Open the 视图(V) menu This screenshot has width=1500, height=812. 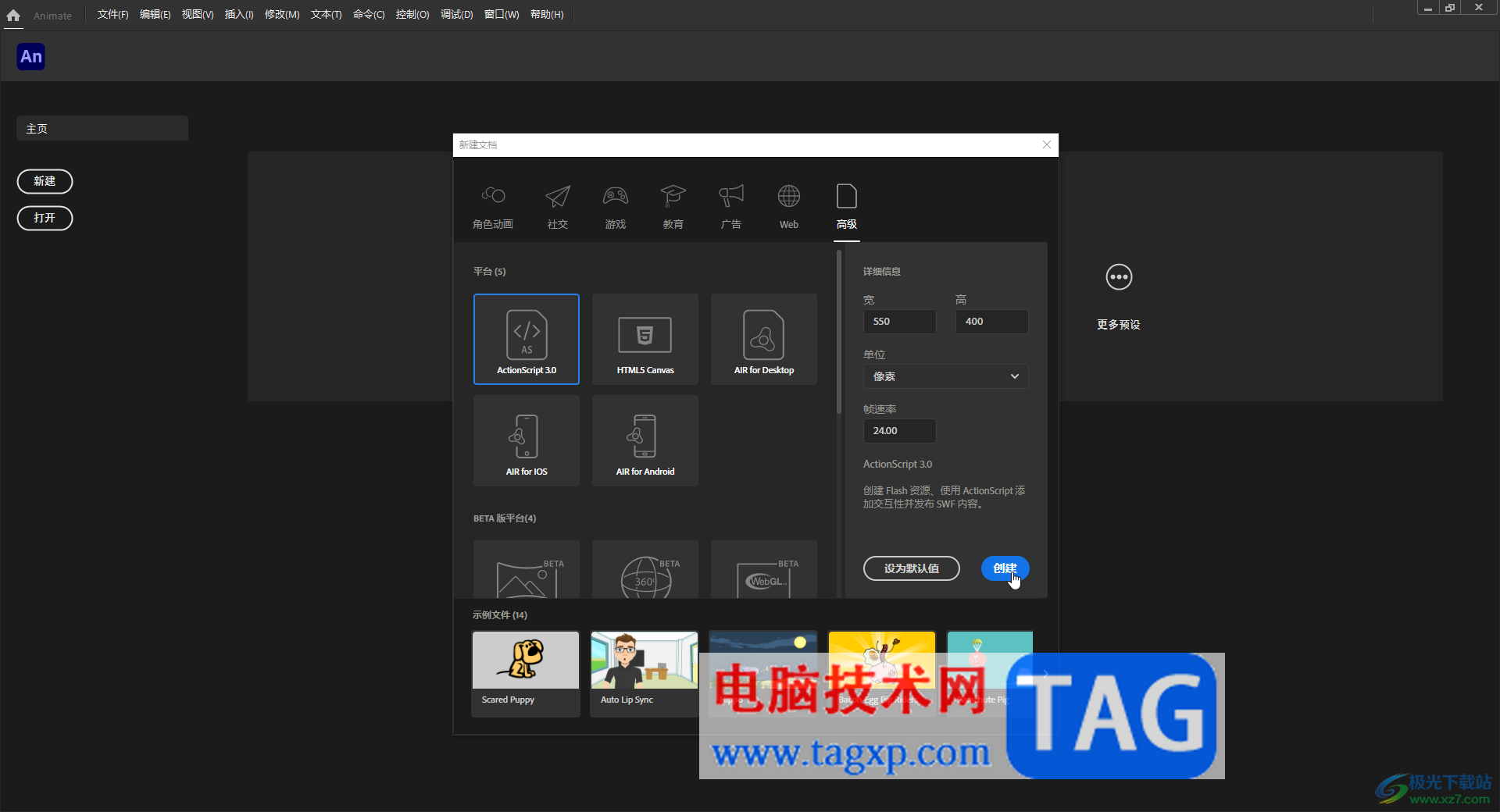point(198,15)
